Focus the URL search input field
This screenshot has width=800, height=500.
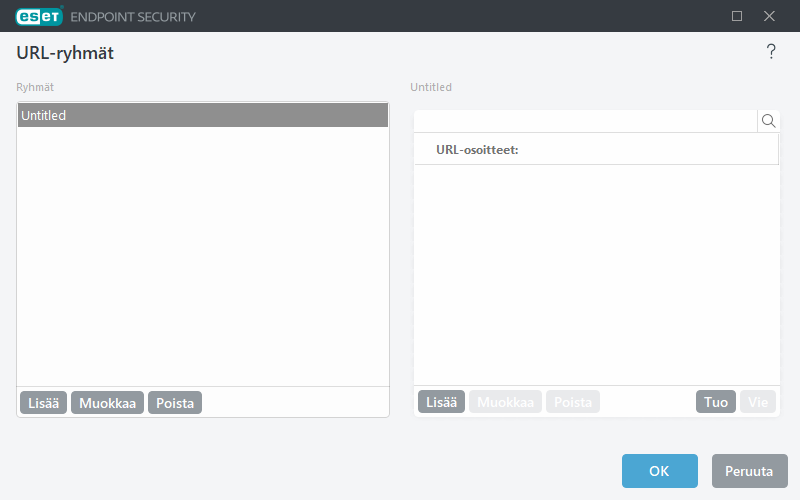(586, 121)
